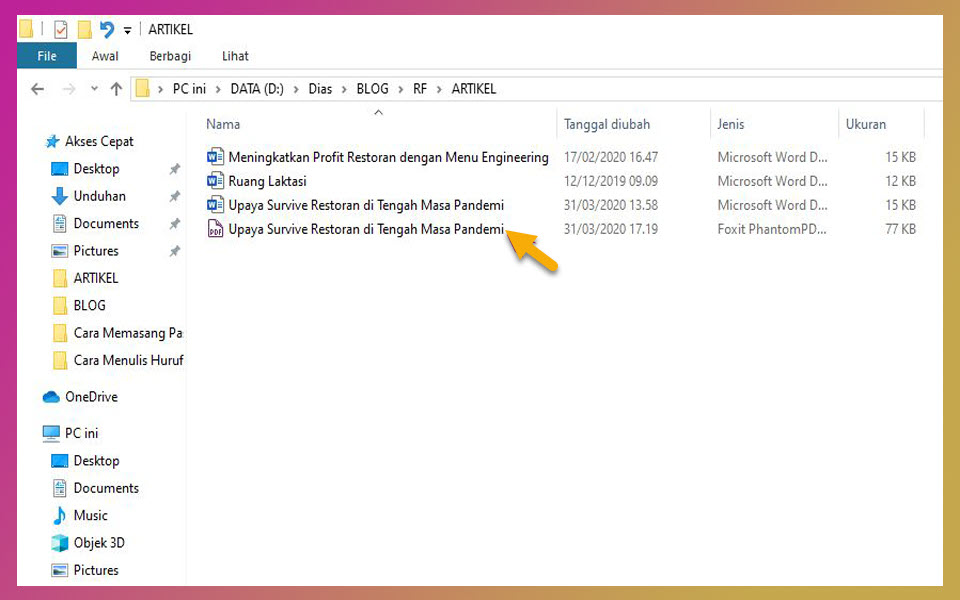Image resolution: width=960 pixels, height=600 pixels.
Task: Open the recent locations dropdown beside navigation arrows
Action: [x=93, y=88]
